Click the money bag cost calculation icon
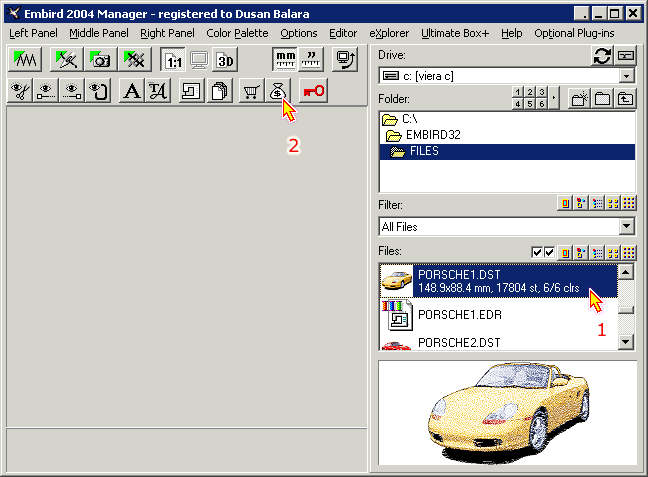Image resolution: width=648 pixels, height=477 pixels. 279,91
